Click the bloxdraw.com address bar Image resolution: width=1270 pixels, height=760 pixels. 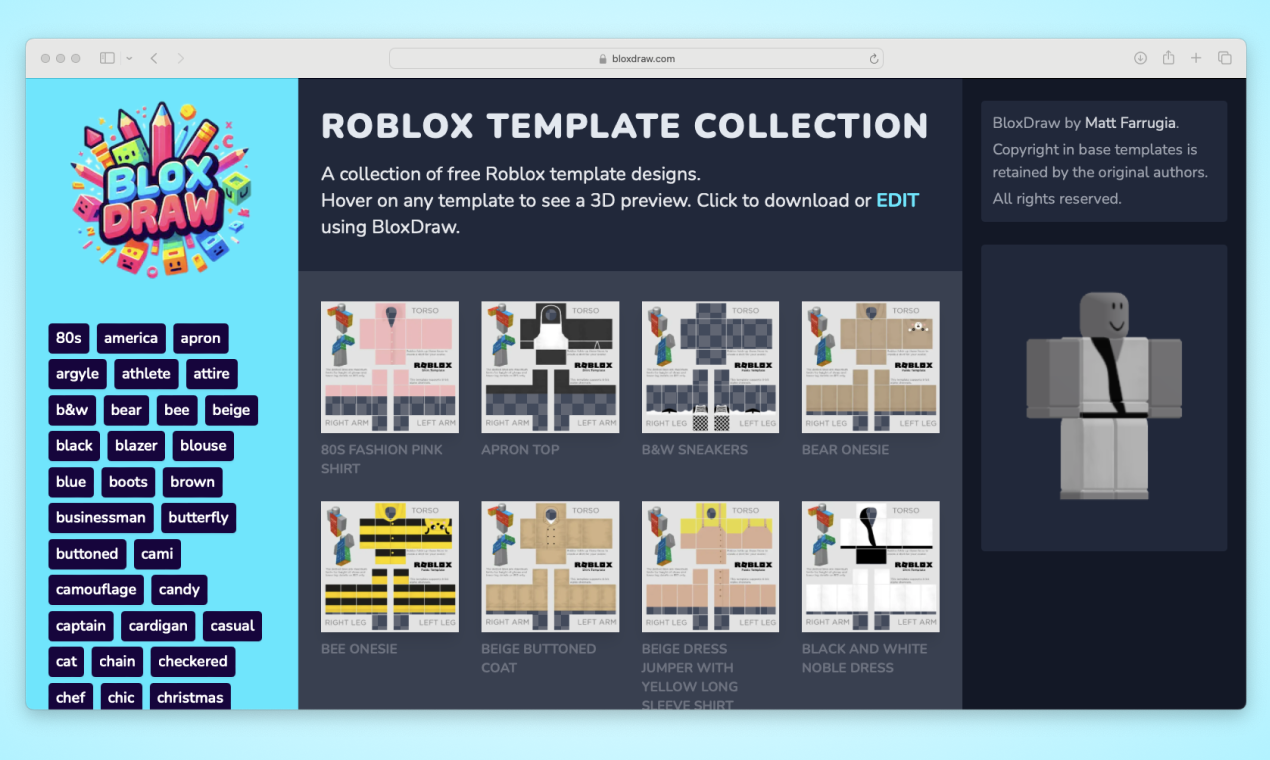click(x=636, y=58)
